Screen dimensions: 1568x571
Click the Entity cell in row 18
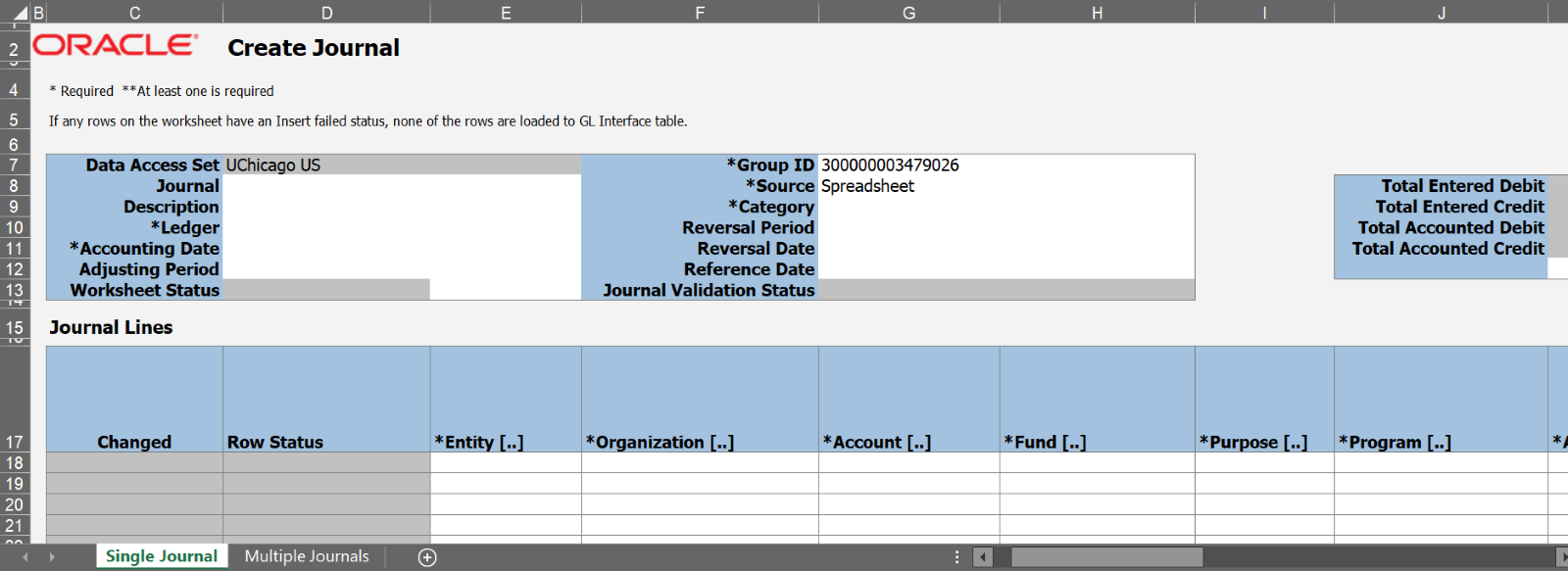pyautogui.click(x=506, y=463)
